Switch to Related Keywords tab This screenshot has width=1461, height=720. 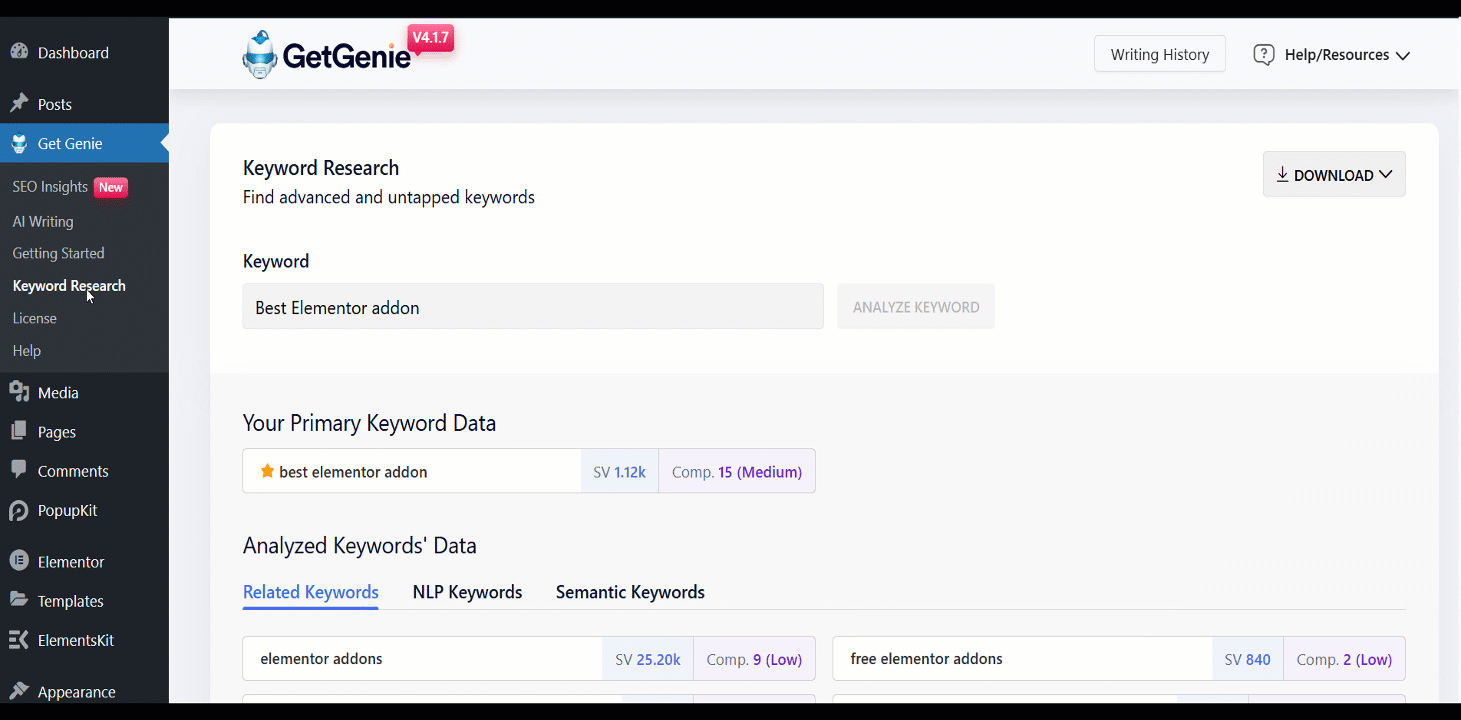point(311,592)
